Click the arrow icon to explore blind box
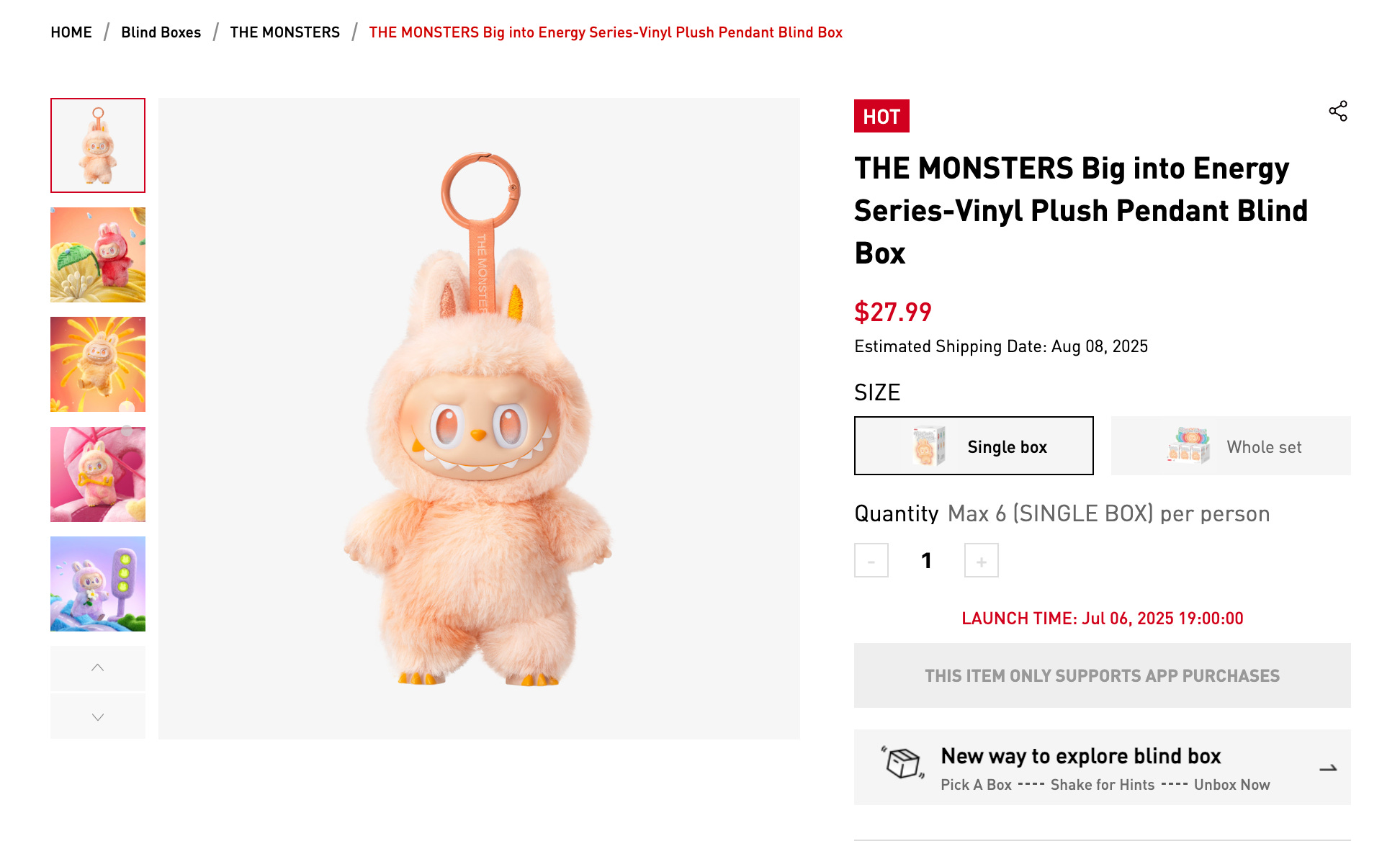 (x=1327, y=768)
